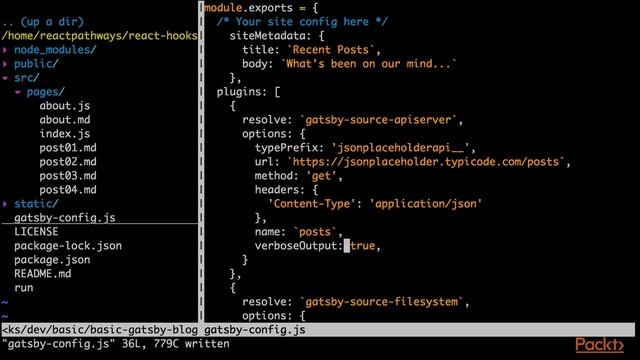The height and width of the screenshot is (360, 640).
Task: Click the 'application/json' value
Action: tap(426, 204)
